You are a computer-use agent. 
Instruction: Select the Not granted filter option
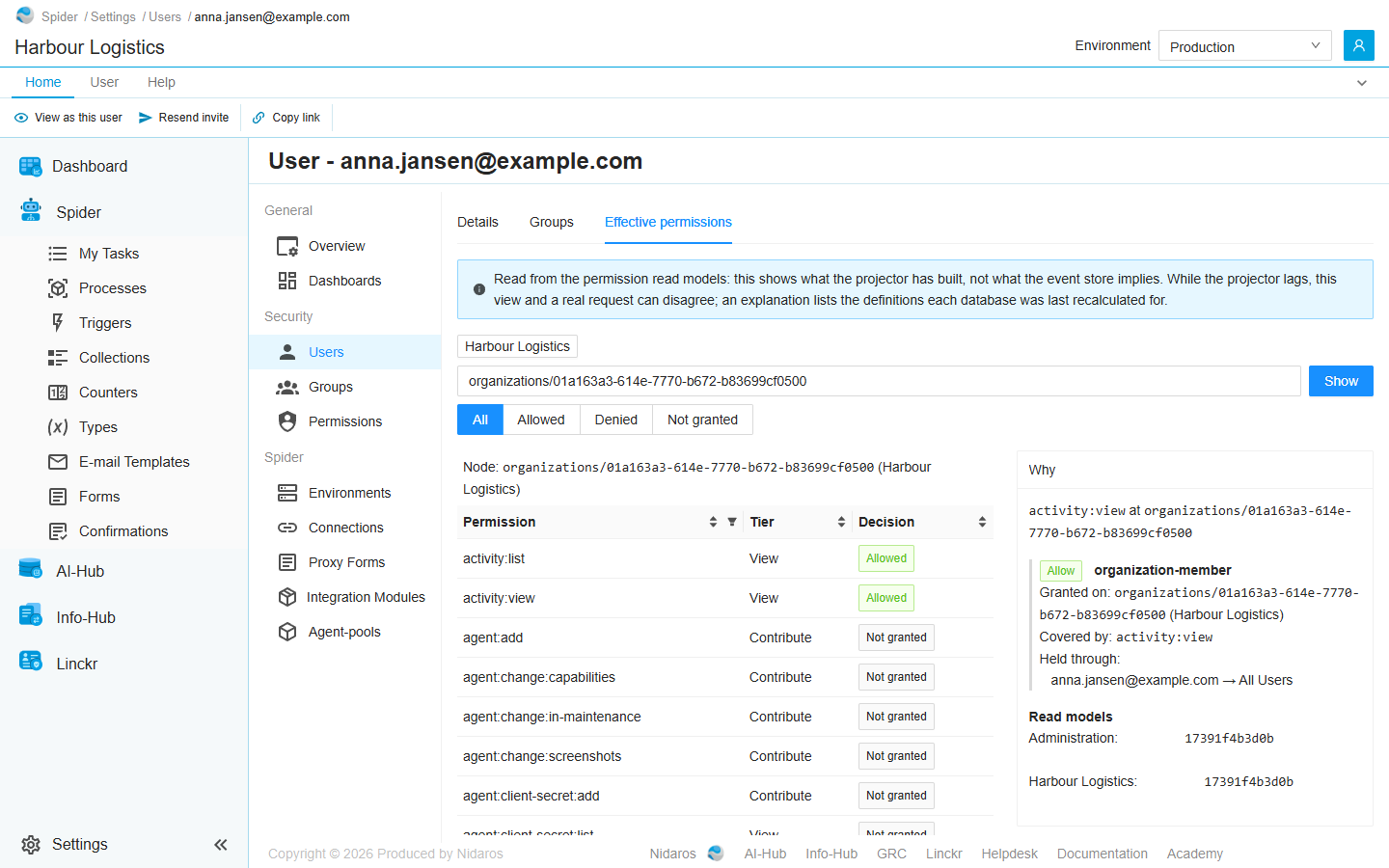tap(703, 420)
